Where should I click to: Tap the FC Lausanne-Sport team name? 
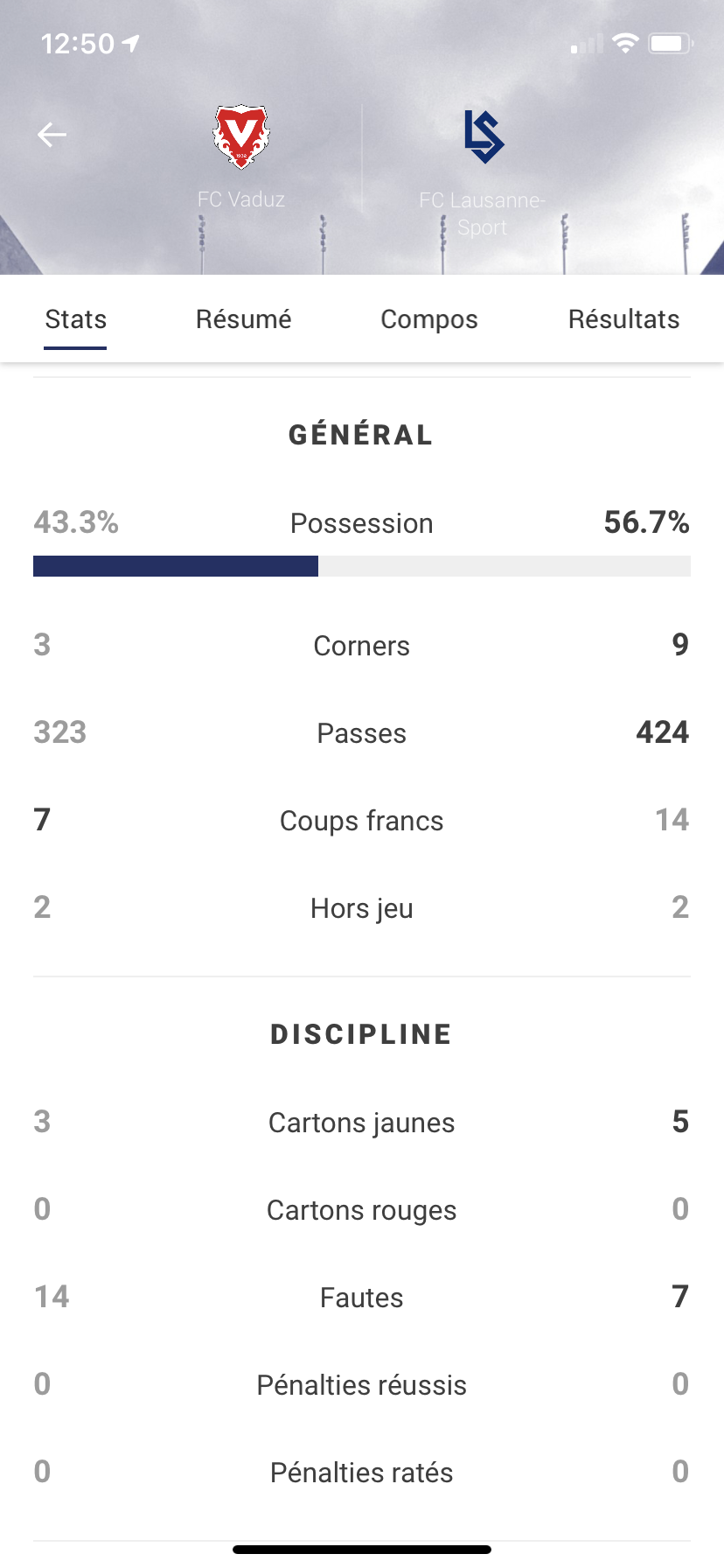pos(482,213)
